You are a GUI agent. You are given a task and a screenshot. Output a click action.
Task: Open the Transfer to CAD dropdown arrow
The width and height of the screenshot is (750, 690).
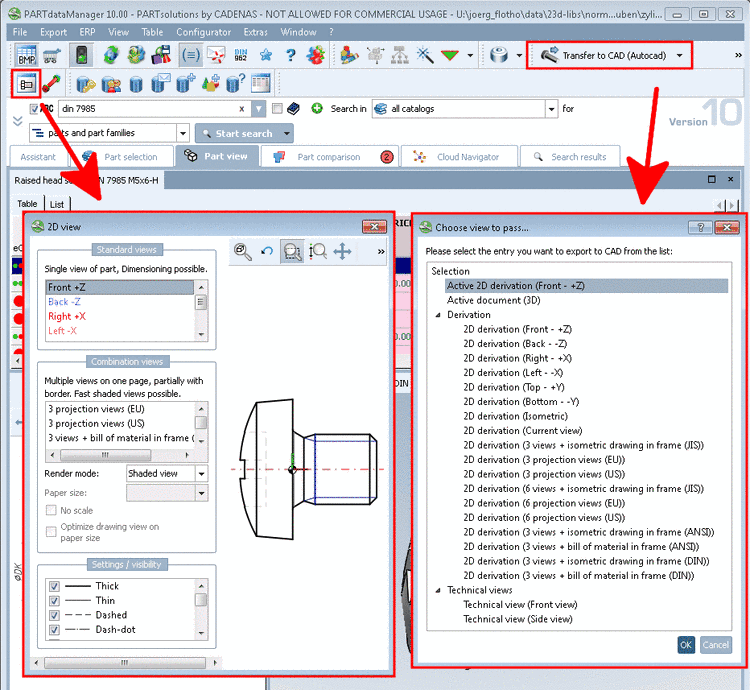[x=680, y=55]
